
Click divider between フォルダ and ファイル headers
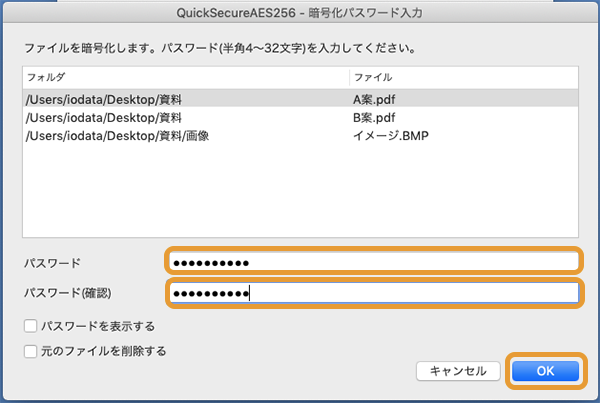pyautogui.click(x=347, y=77)
